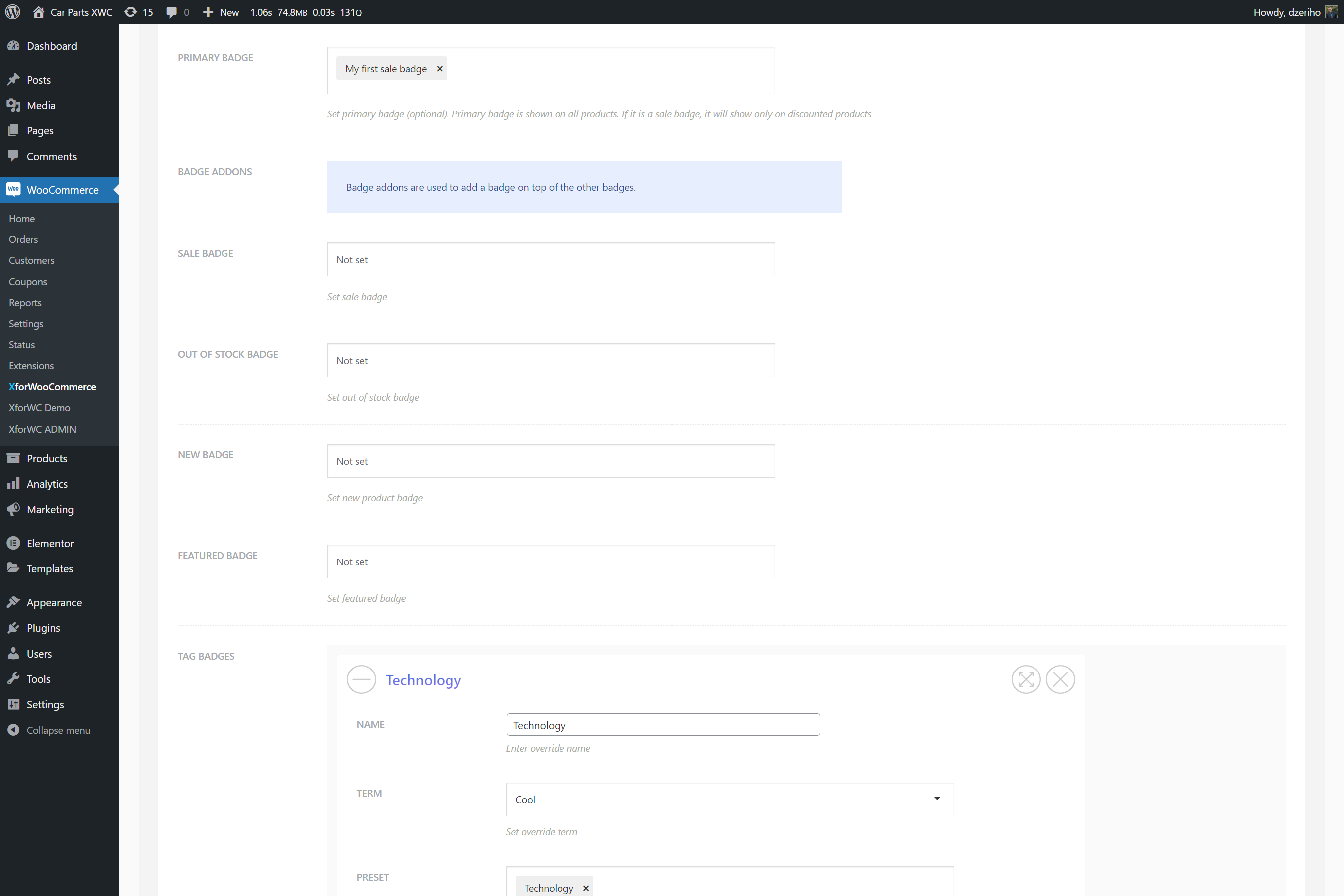The image size is (1344, 896).
Task: Select the OUT OF STOCK BADGE not set dropdown
Action: 551,360
